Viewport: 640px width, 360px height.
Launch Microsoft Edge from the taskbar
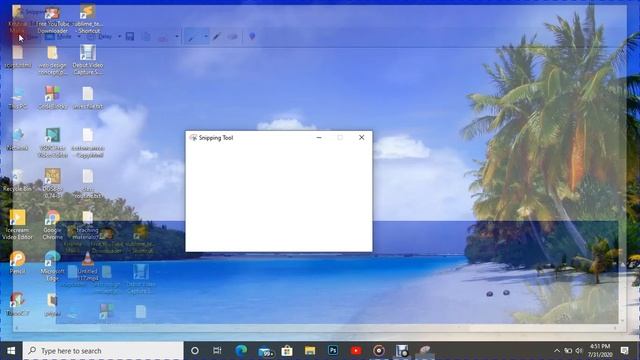coord(241,351)
